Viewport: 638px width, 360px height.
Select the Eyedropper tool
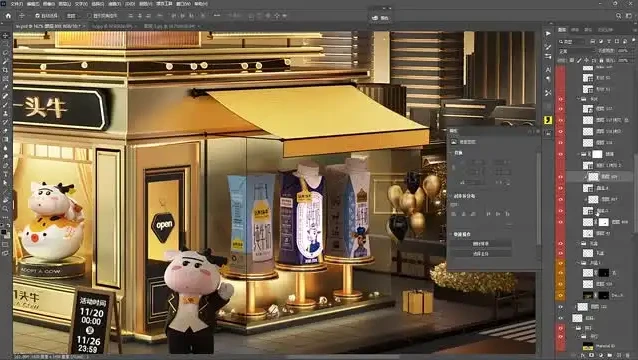[x=5, y=87]
